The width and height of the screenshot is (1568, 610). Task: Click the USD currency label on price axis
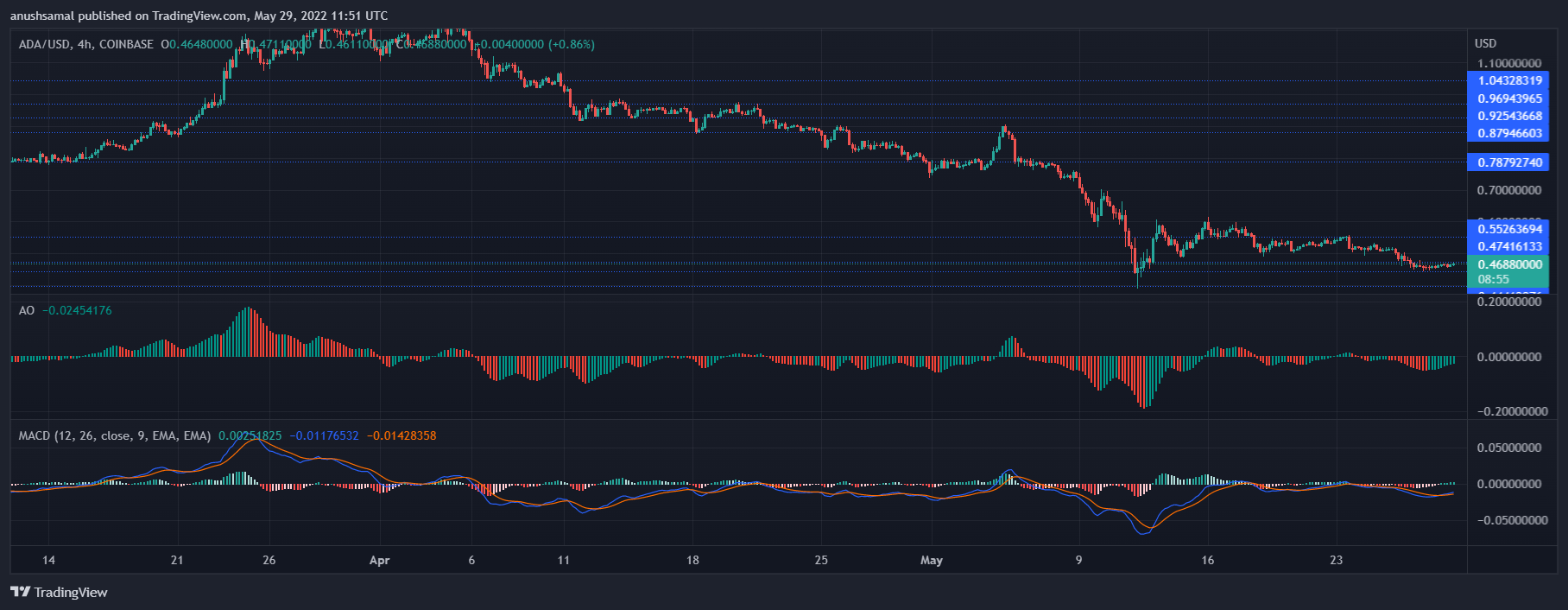click(1485, 43)
